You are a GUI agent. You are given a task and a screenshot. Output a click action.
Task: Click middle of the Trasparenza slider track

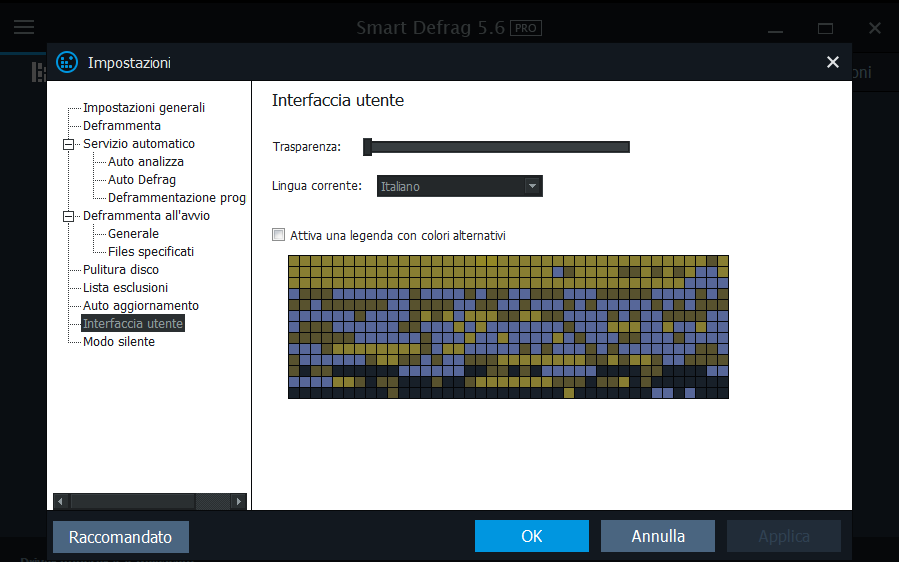click(x=497, y=147)
